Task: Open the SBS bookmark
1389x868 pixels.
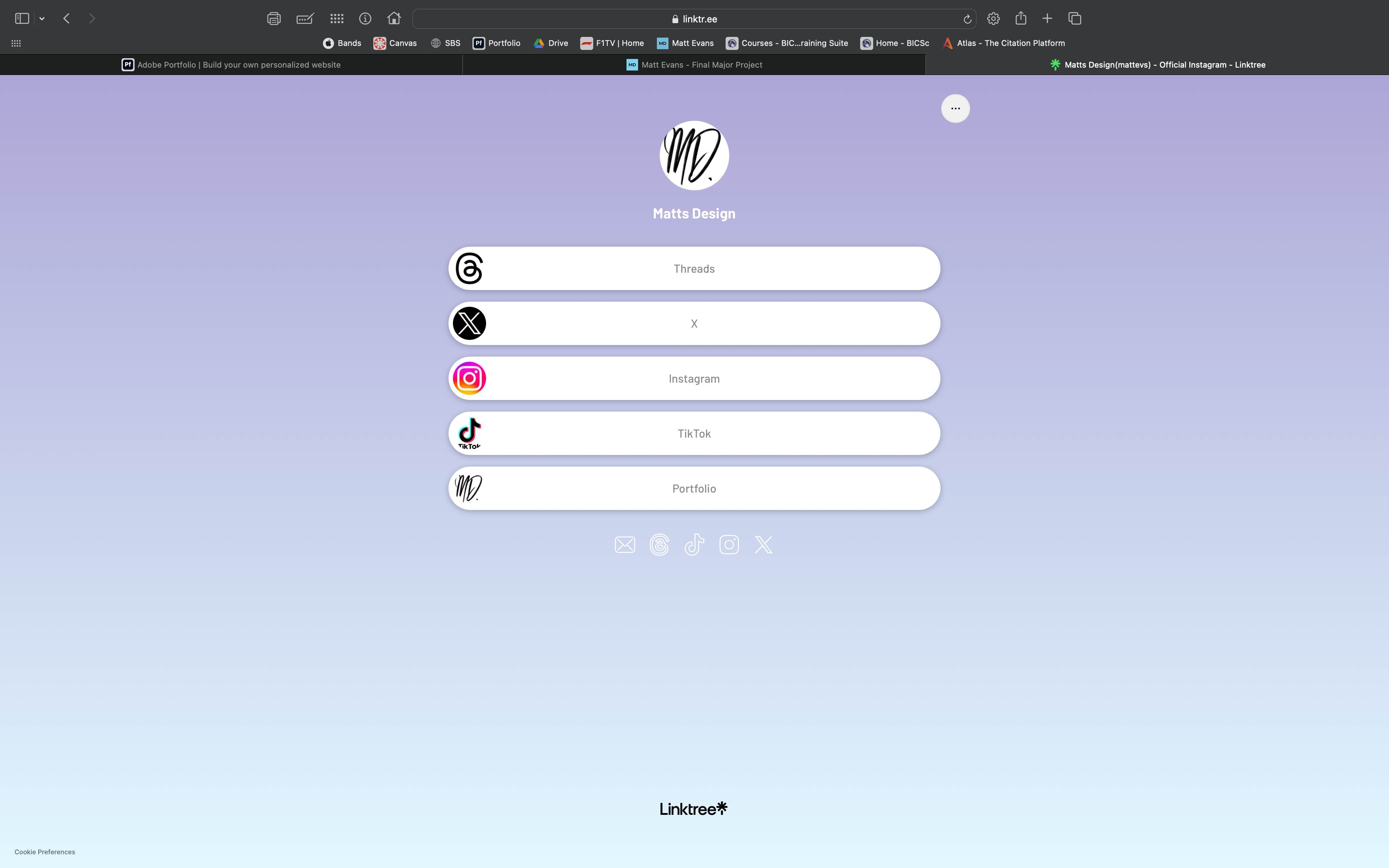Action: click(445, 43)
